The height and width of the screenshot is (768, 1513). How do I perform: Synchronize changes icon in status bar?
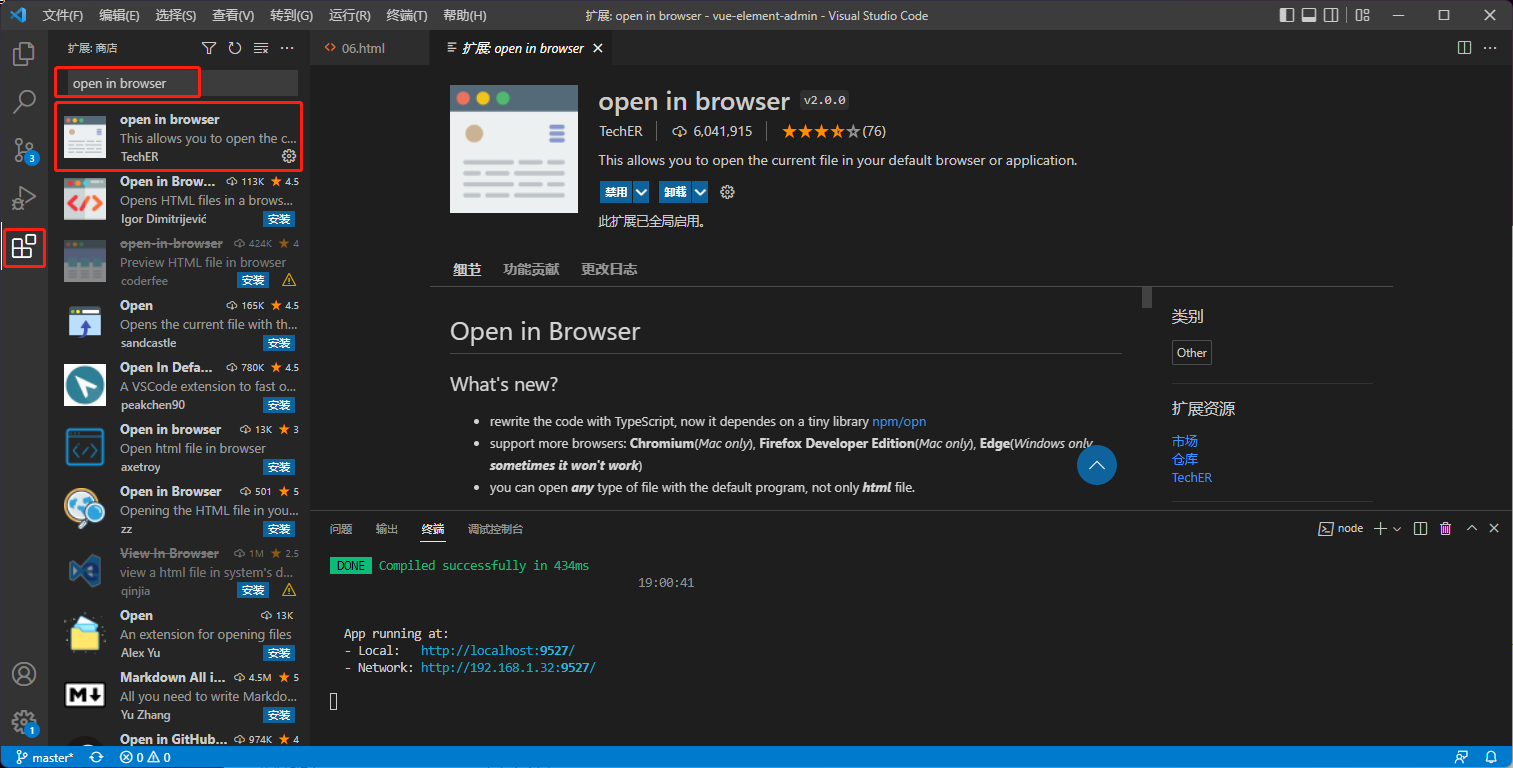point(96,758)
